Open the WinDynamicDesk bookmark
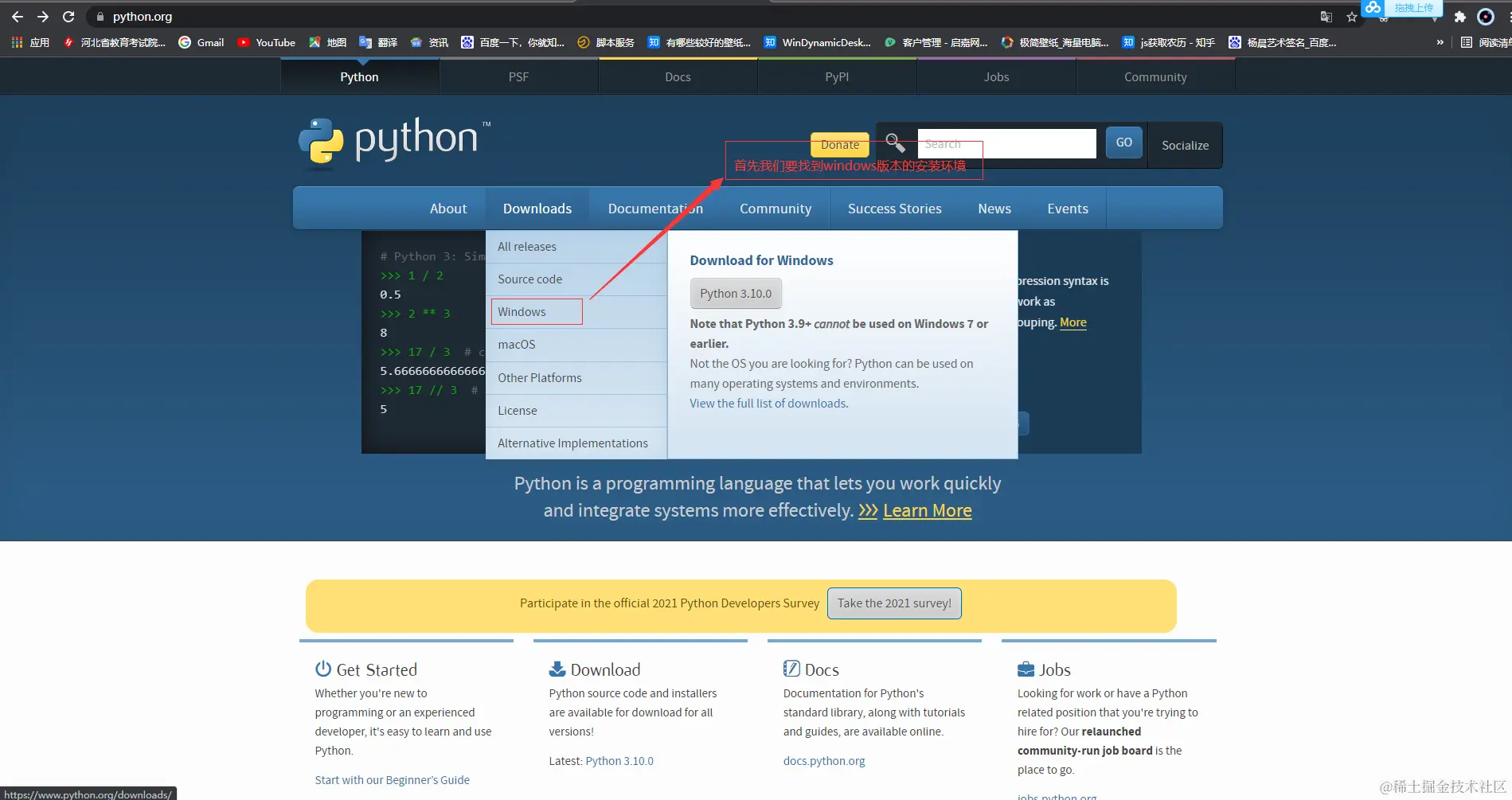Screen dimensions: 1512x800 (818, 42)
